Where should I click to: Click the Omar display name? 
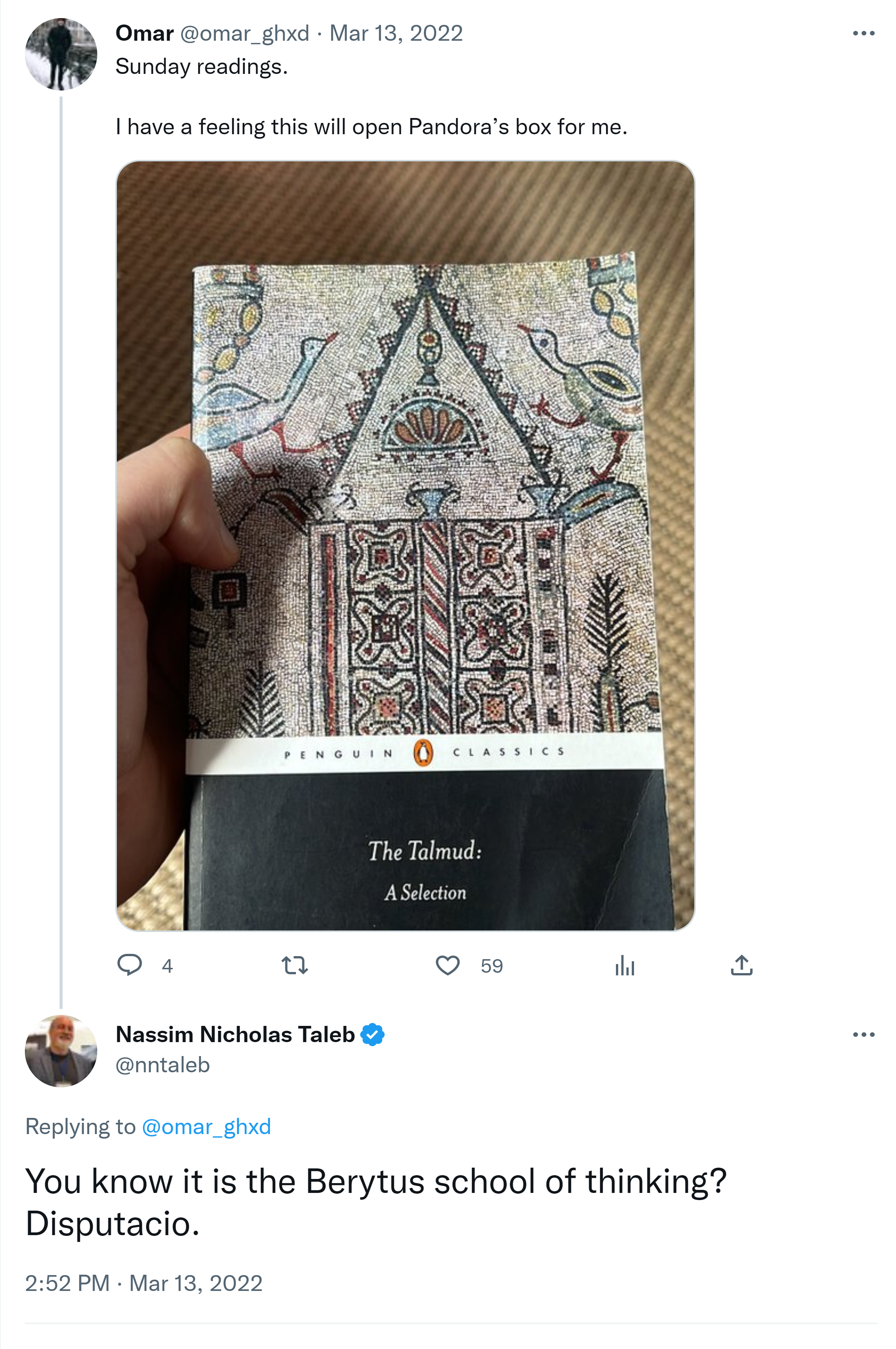pos(145,34)
